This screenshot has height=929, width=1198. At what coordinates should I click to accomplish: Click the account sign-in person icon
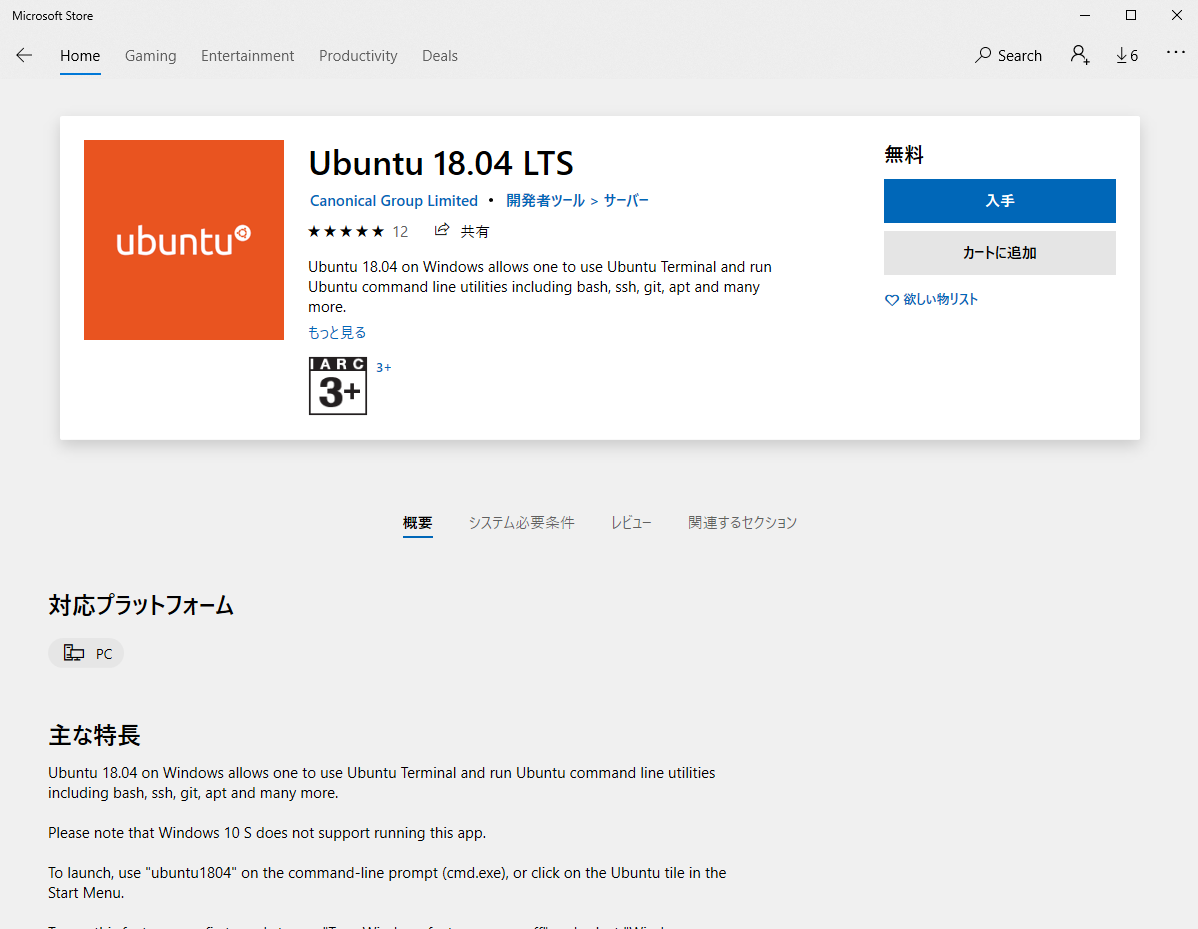click(x=1079, y=55)
